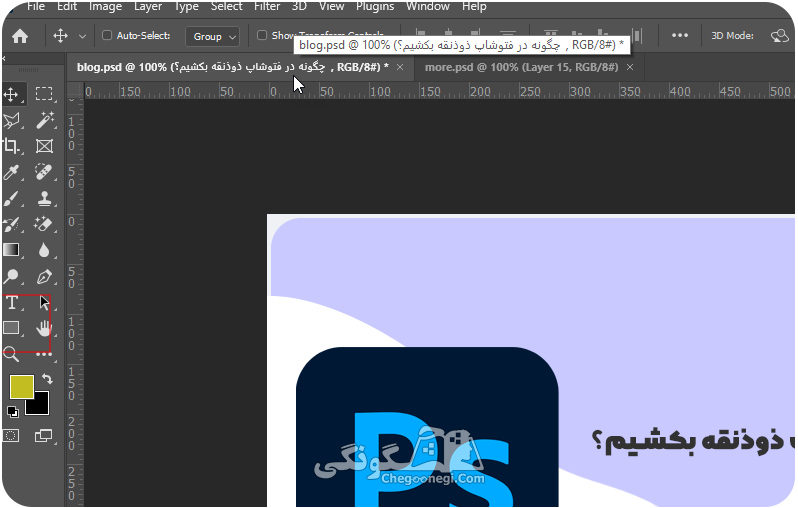Open the Plugins menu
798x508 pixels.
375,7
